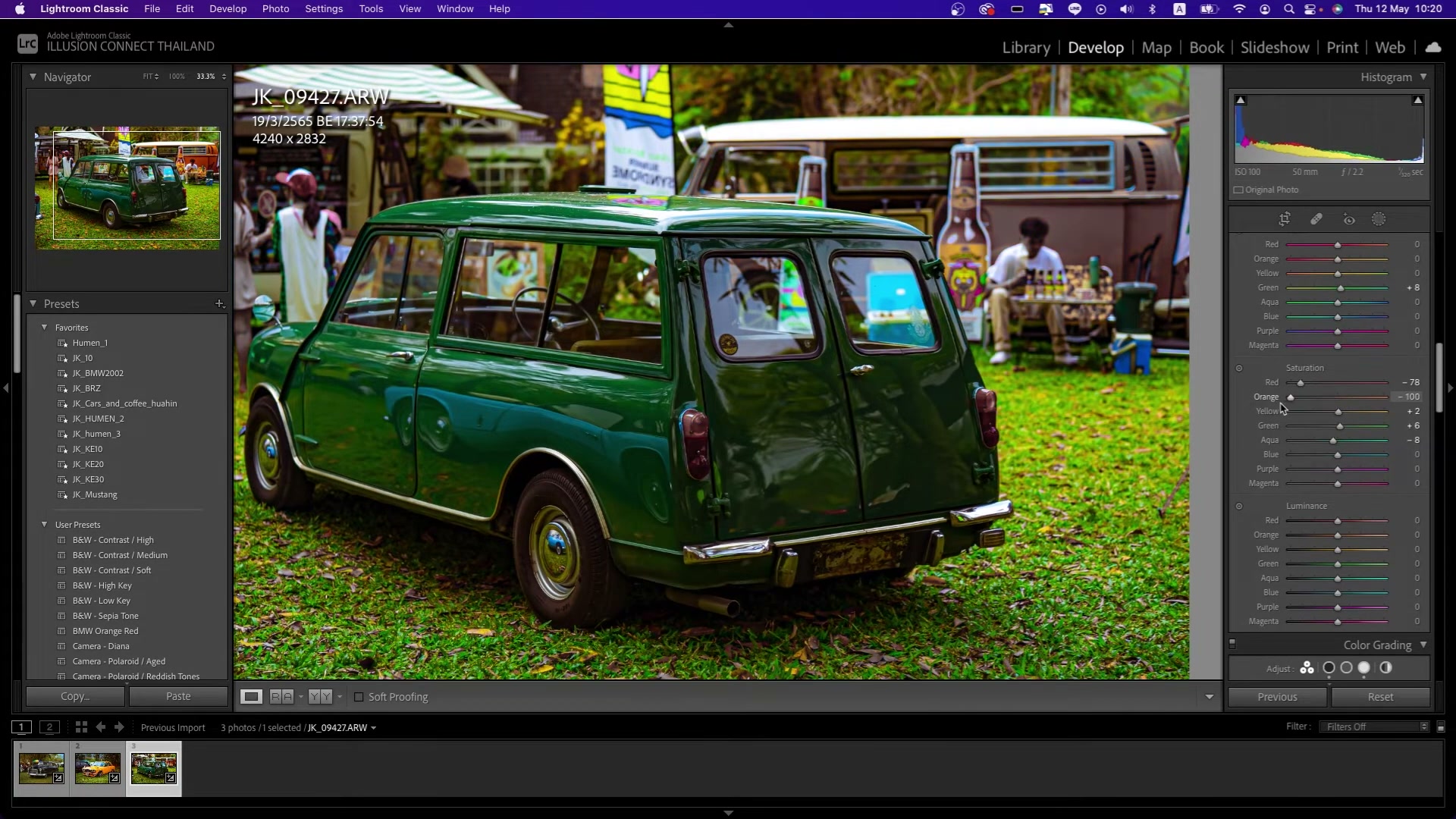Open the Filters Off dropdown
Viewport: 1456px width, 819px height.
(x=1375, y=726)
